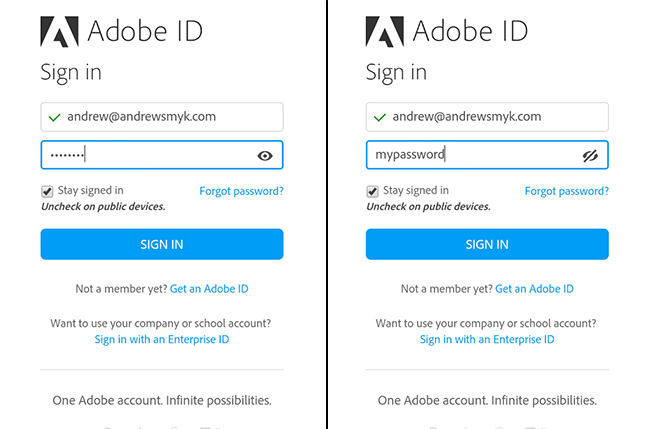Screen dimensions: 650x429
Task: Follow 'Get an Adobe ID' in the masked-password form
Action: (209, 289)
